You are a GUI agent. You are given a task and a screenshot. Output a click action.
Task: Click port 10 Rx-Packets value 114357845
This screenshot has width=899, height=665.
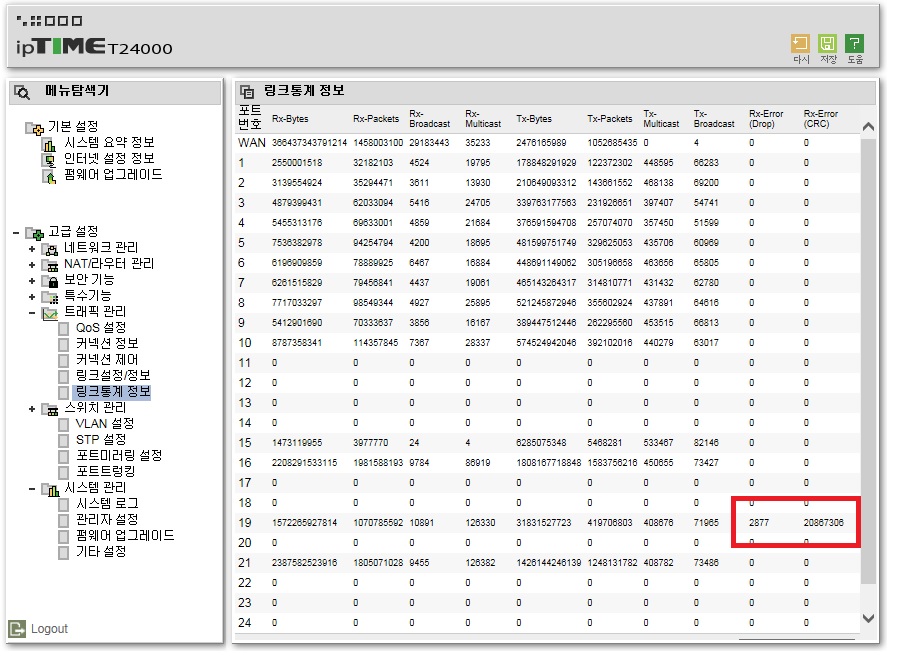click(376, 343)
